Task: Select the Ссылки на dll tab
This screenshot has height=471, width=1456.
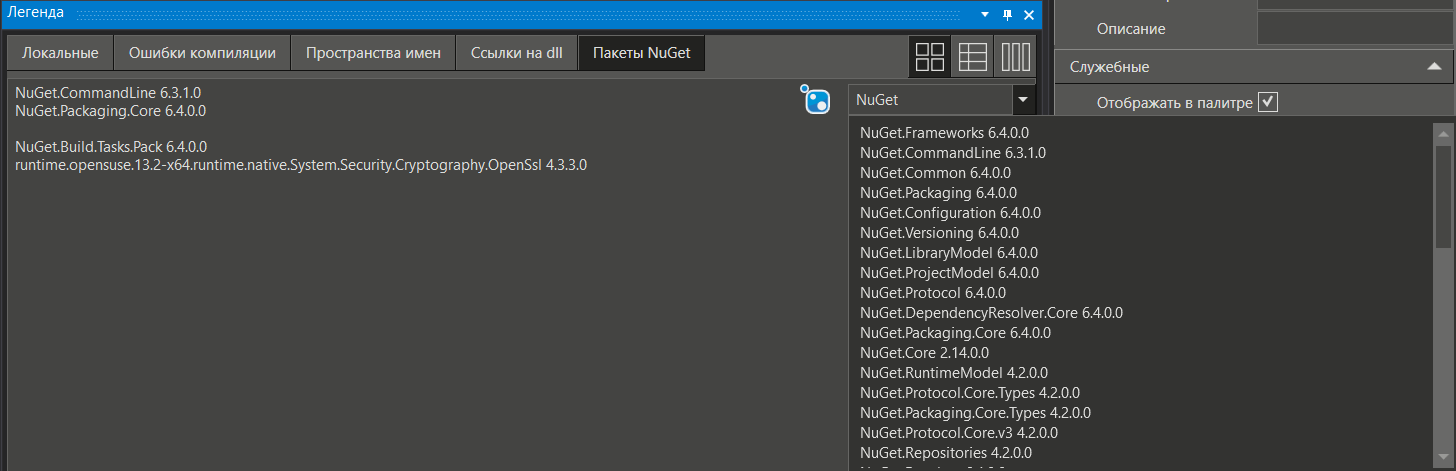Action: pos(517,53)
